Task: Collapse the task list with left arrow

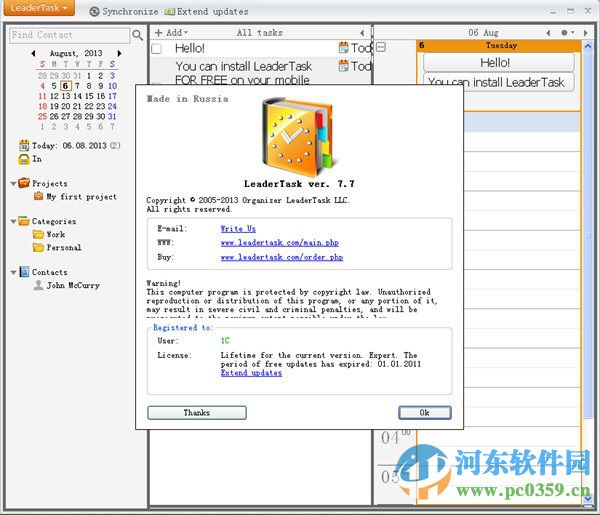Action: click(x=362, y=33)
